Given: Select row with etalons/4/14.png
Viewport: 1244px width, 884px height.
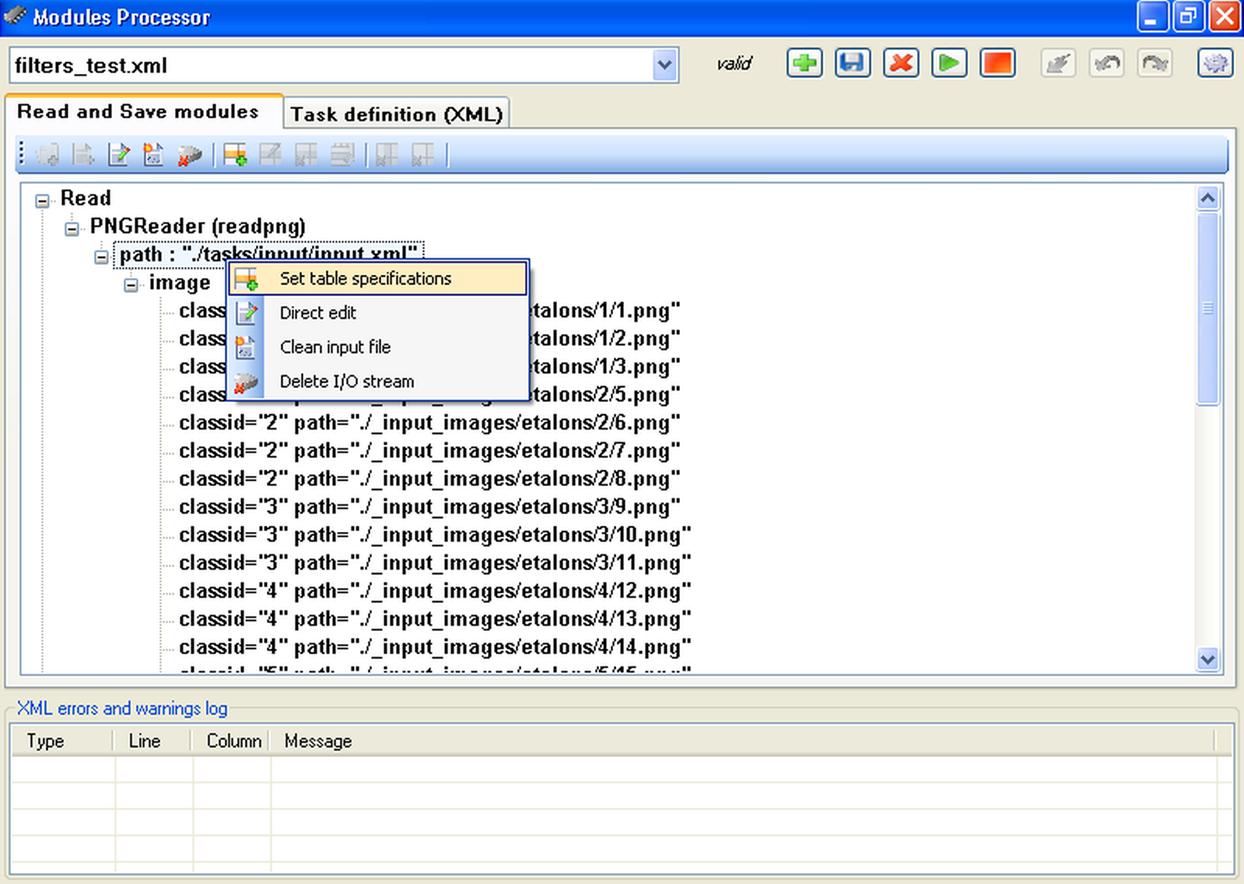Looking at the screenshot, I should point(435,646).
